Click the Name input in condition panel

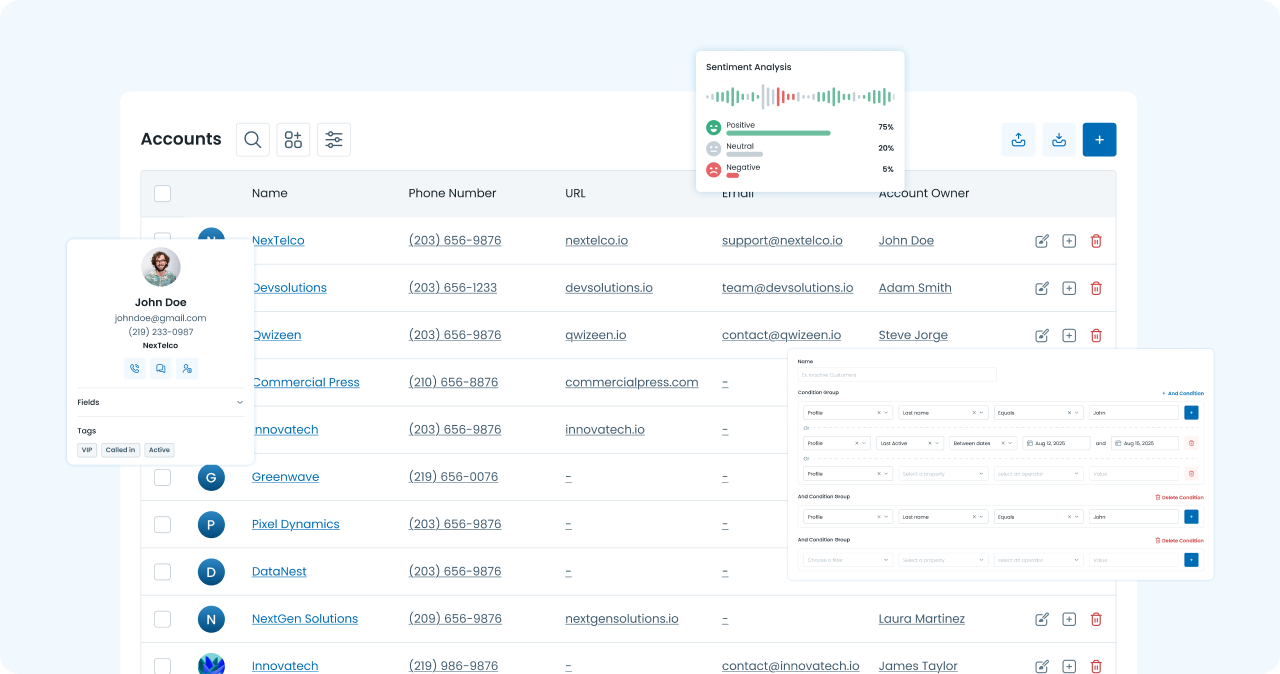coord(897,375)
